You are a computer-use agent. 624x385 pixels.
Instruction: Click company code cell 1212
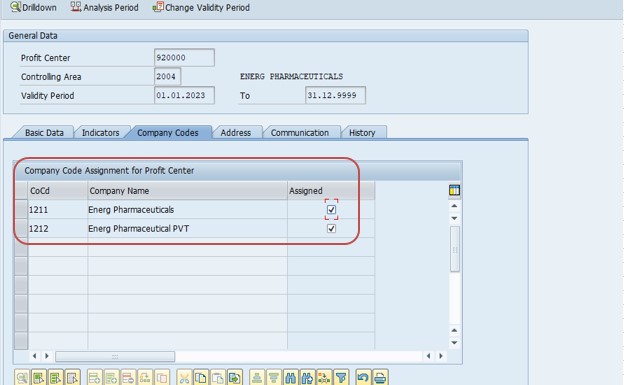tap(58, 229)
